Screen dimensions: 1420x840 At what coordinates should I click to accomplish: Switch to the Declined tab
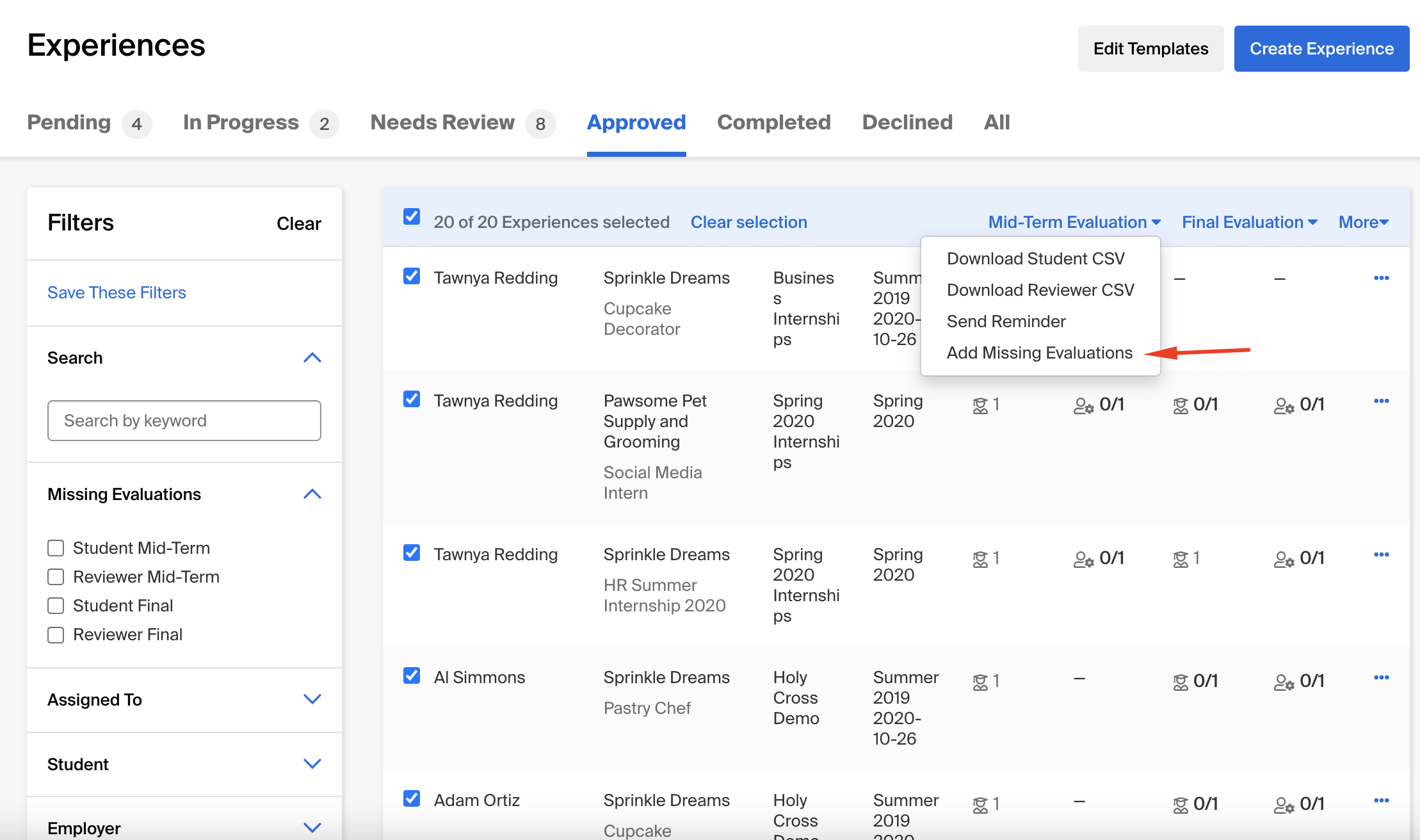pyautogui.click(x=907, y=122)
